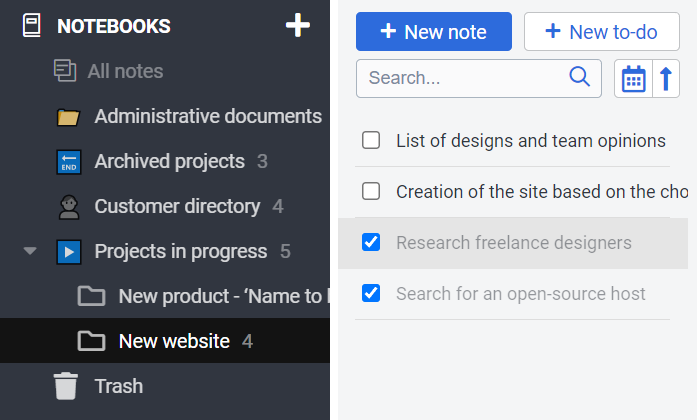Click the New to-do button

[x=602, y=32]
